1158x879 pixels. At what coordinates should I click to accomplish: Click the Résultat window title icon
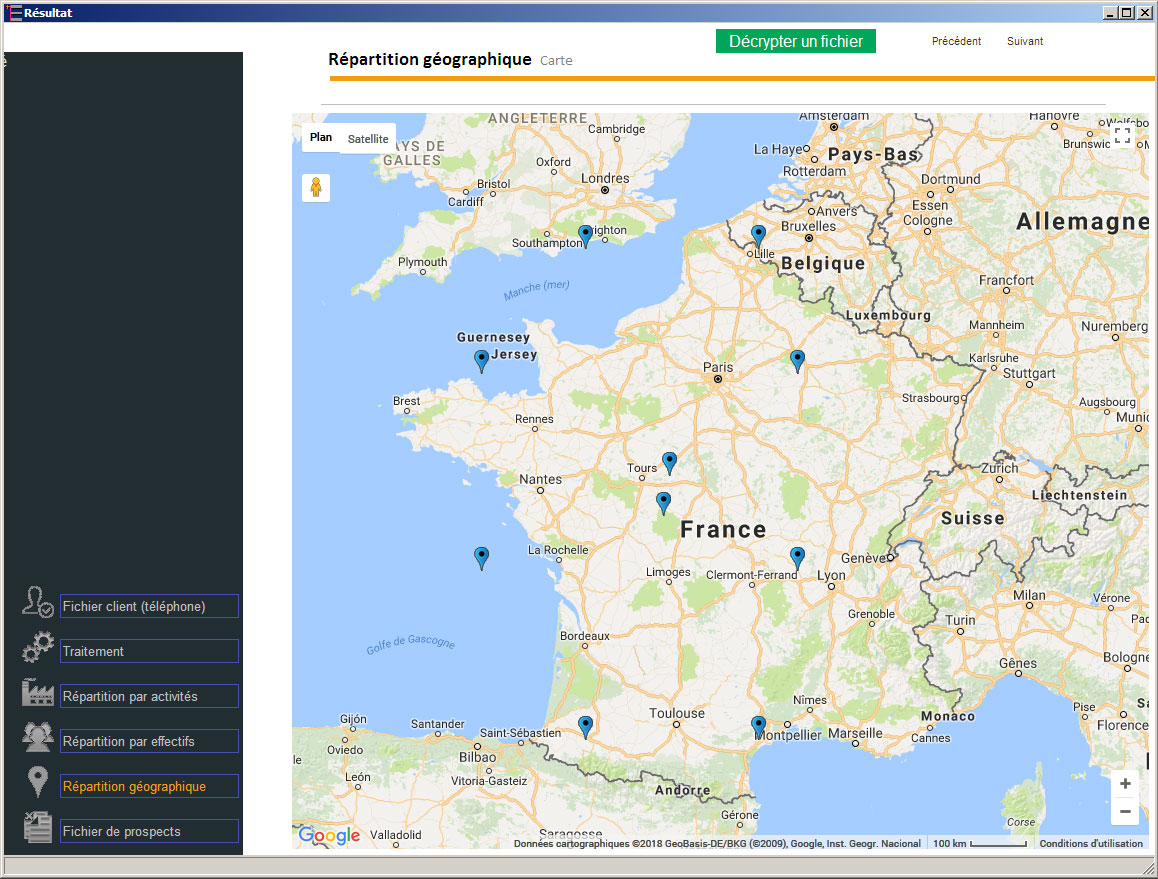coord(13,13)
